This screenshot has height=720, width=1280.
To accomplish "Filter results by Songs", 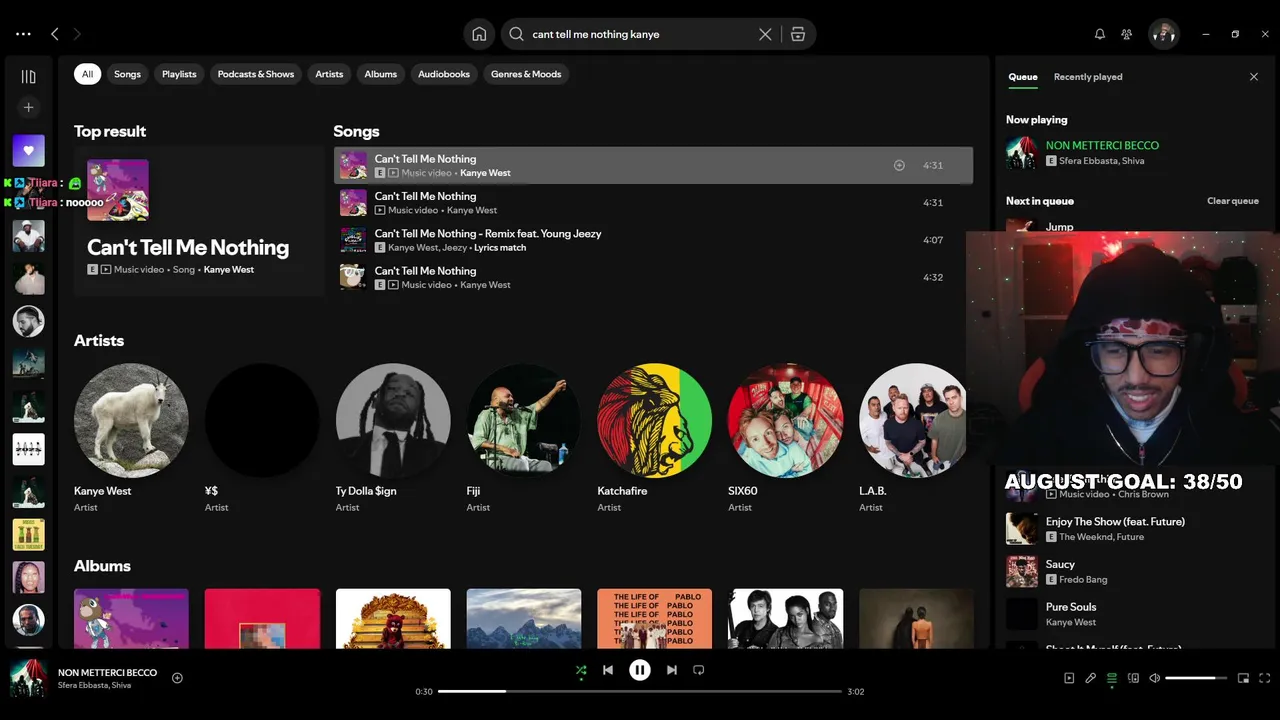I will pos(127,74).
